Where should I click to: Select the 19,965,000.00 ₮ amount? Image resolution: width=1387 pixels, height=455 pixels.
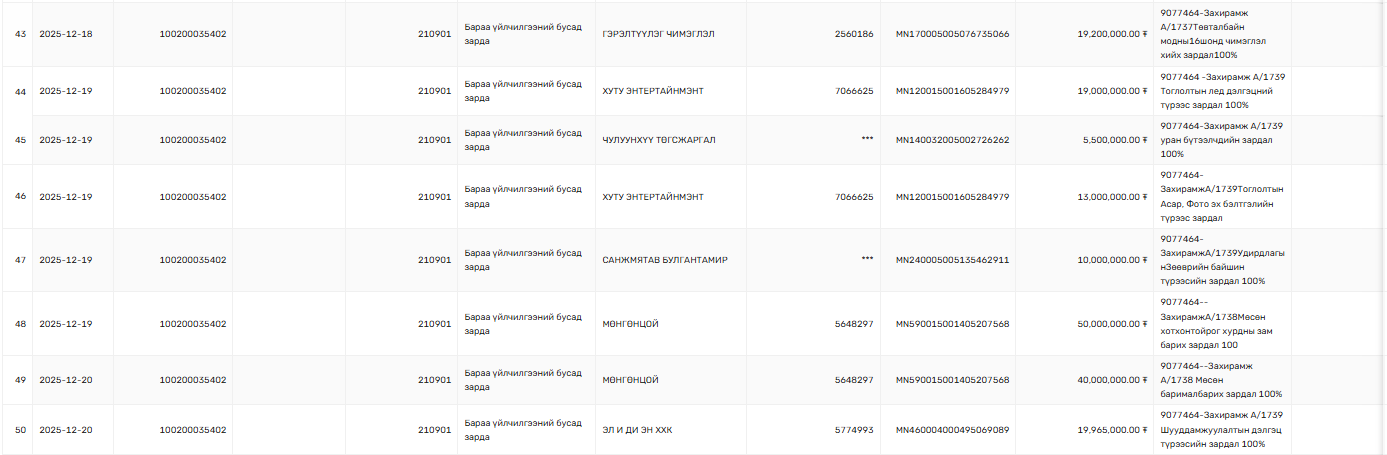tap(1112, 430)
